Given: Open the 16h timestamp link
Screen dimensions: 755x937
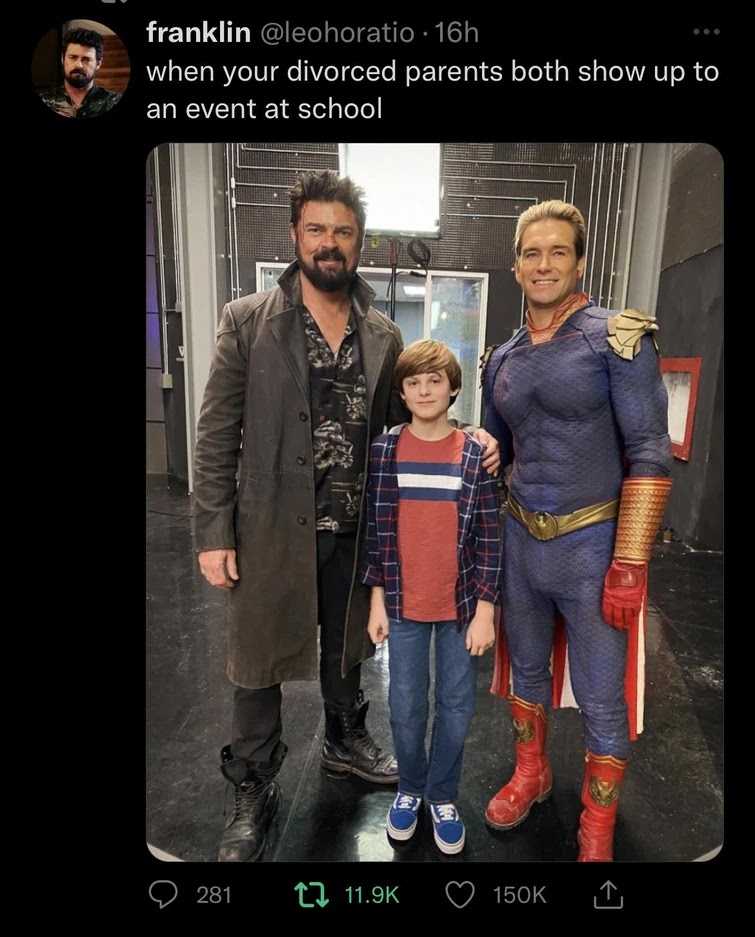Looking at the screenshot, I should pos(457,32).
